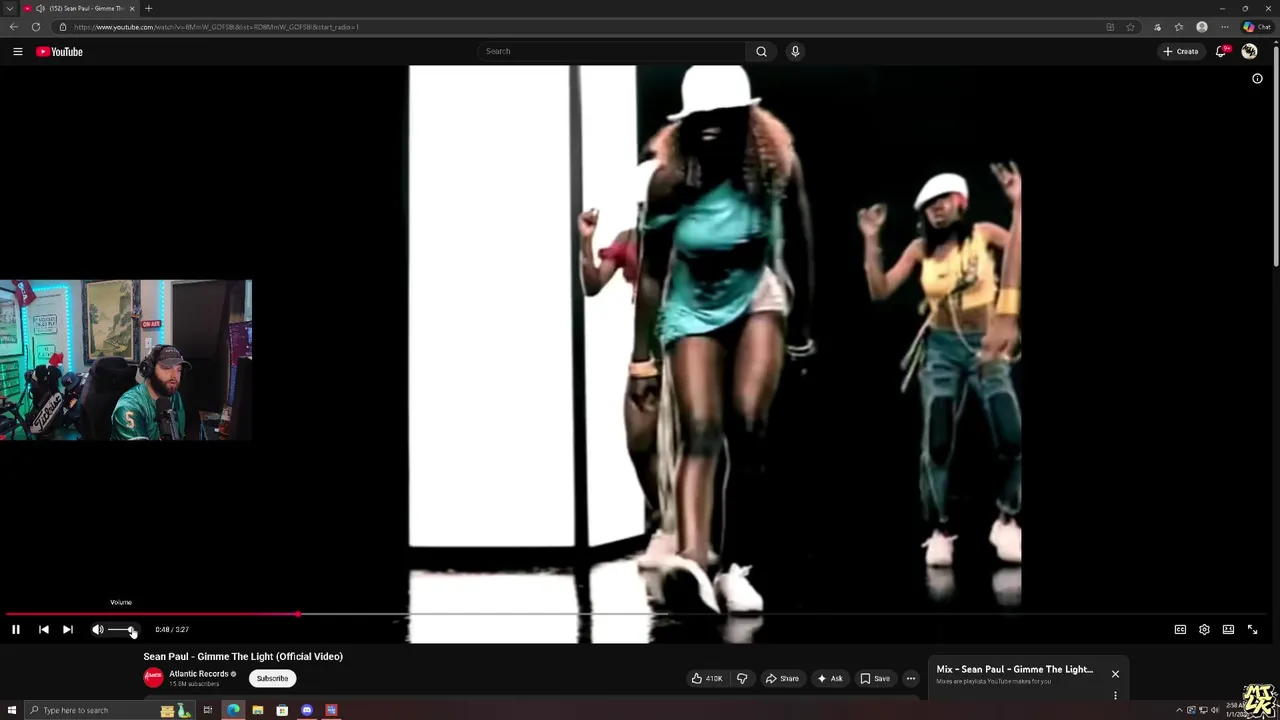Open browser extensions icon
The image size is (1280, 720).
[1157, 27]
